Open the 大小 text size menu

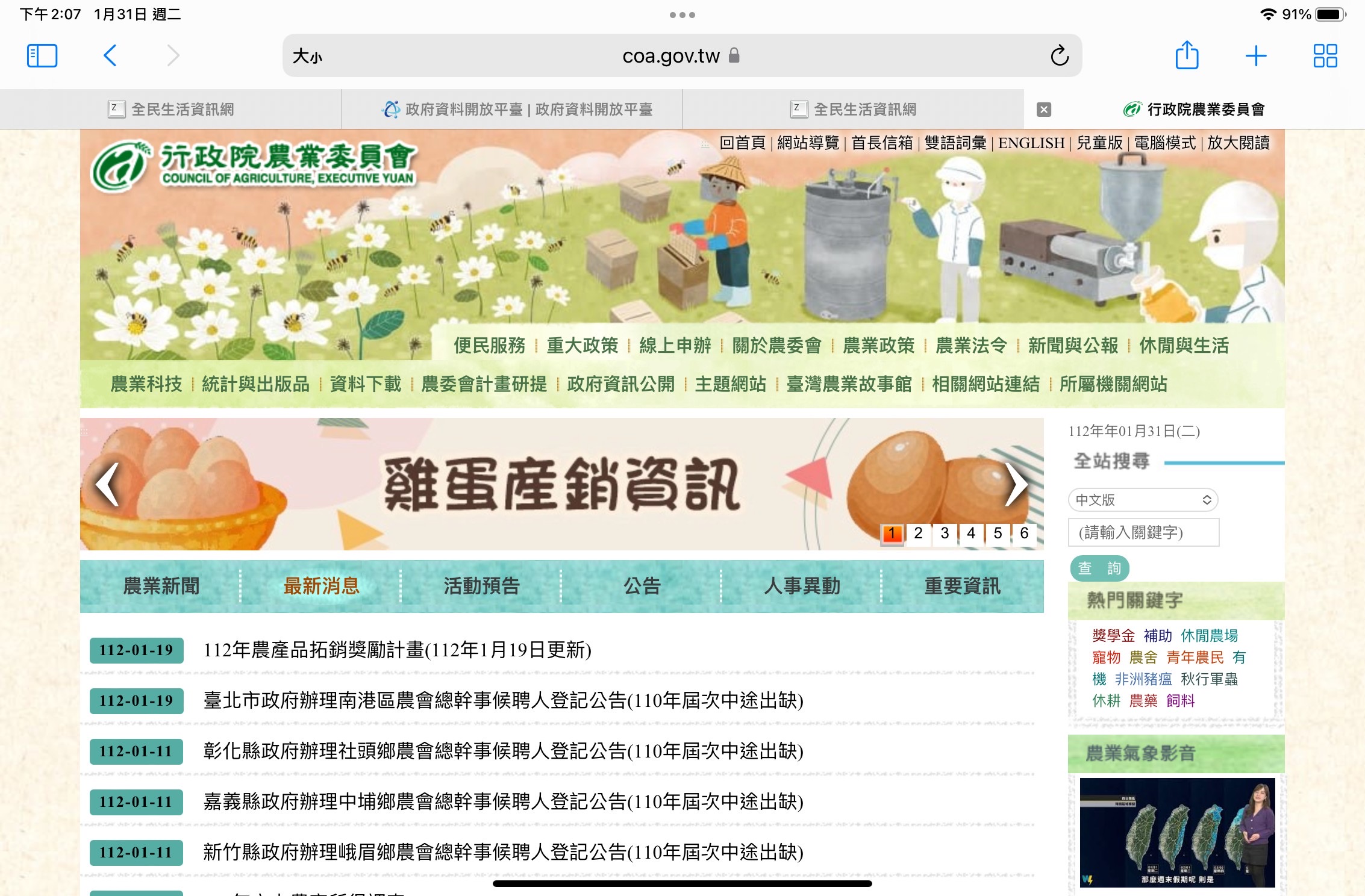tap(307, 57)
